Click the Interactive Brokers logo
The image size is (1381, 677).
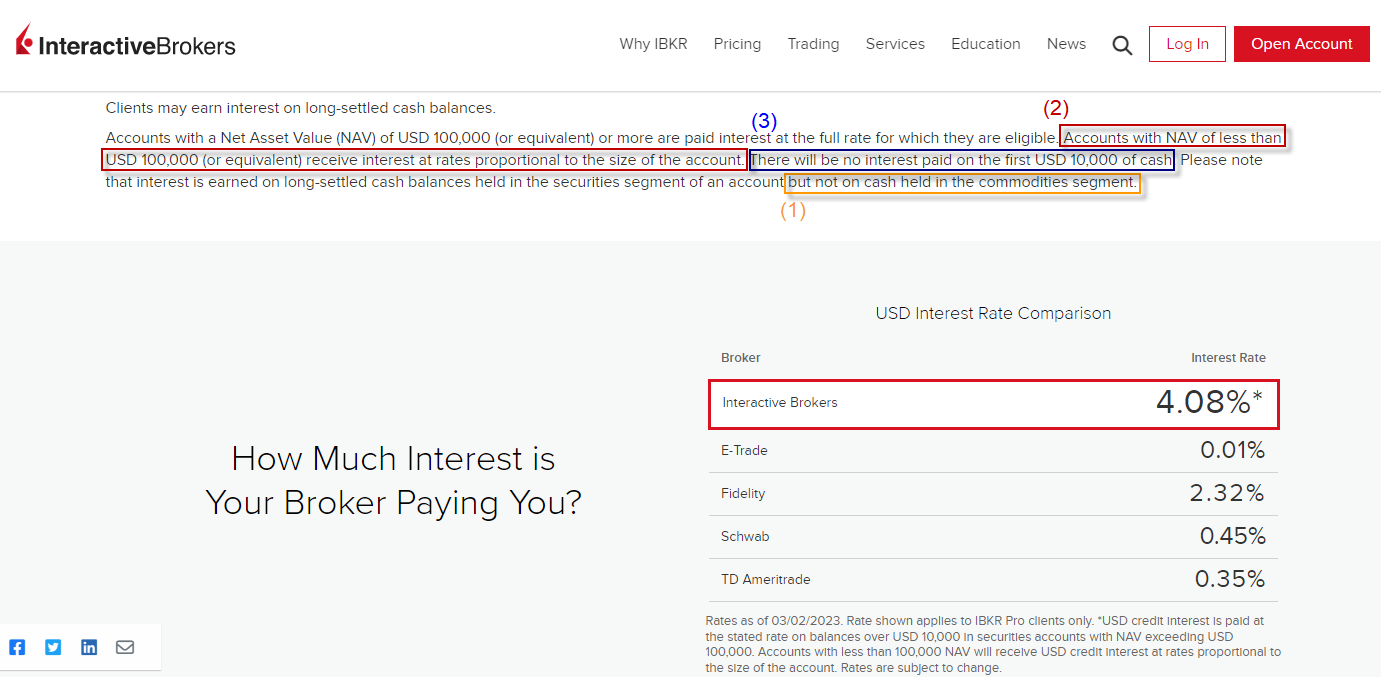pos(126,42)
